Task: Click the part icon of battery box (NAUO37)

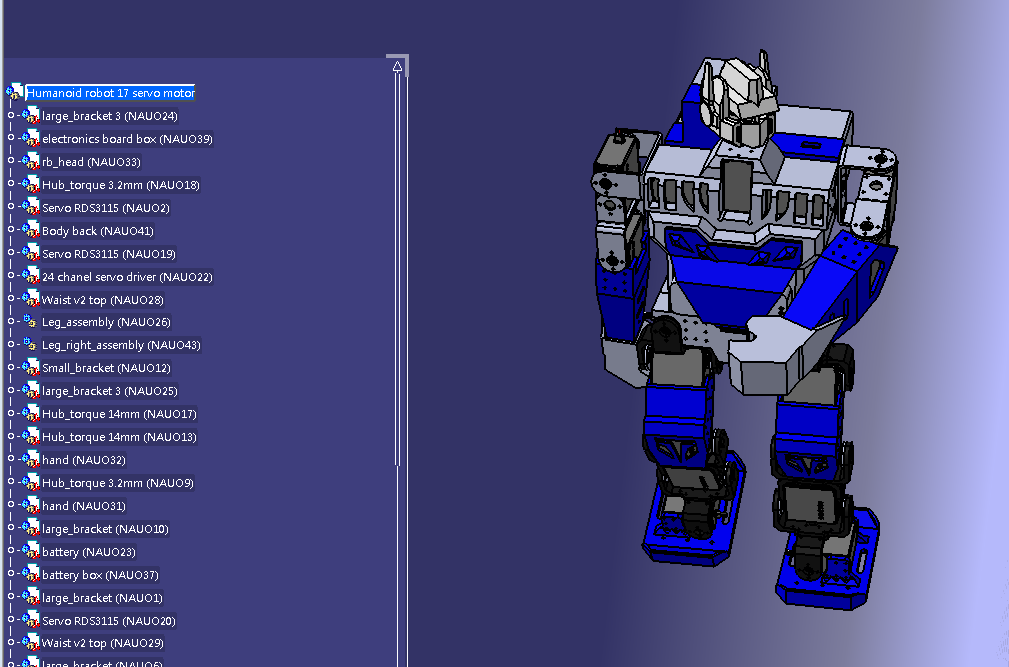Action: (x=30, y=574)
